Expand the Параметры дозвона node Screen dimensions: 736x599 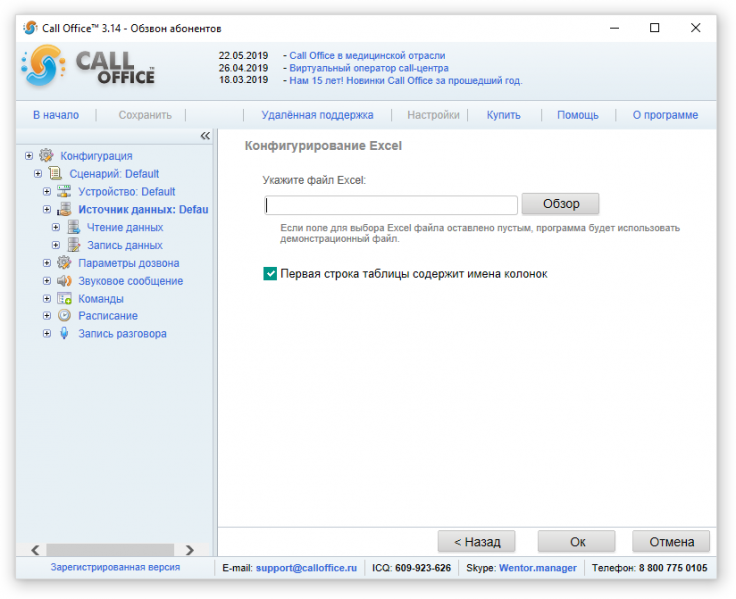(x=47, y=262)
